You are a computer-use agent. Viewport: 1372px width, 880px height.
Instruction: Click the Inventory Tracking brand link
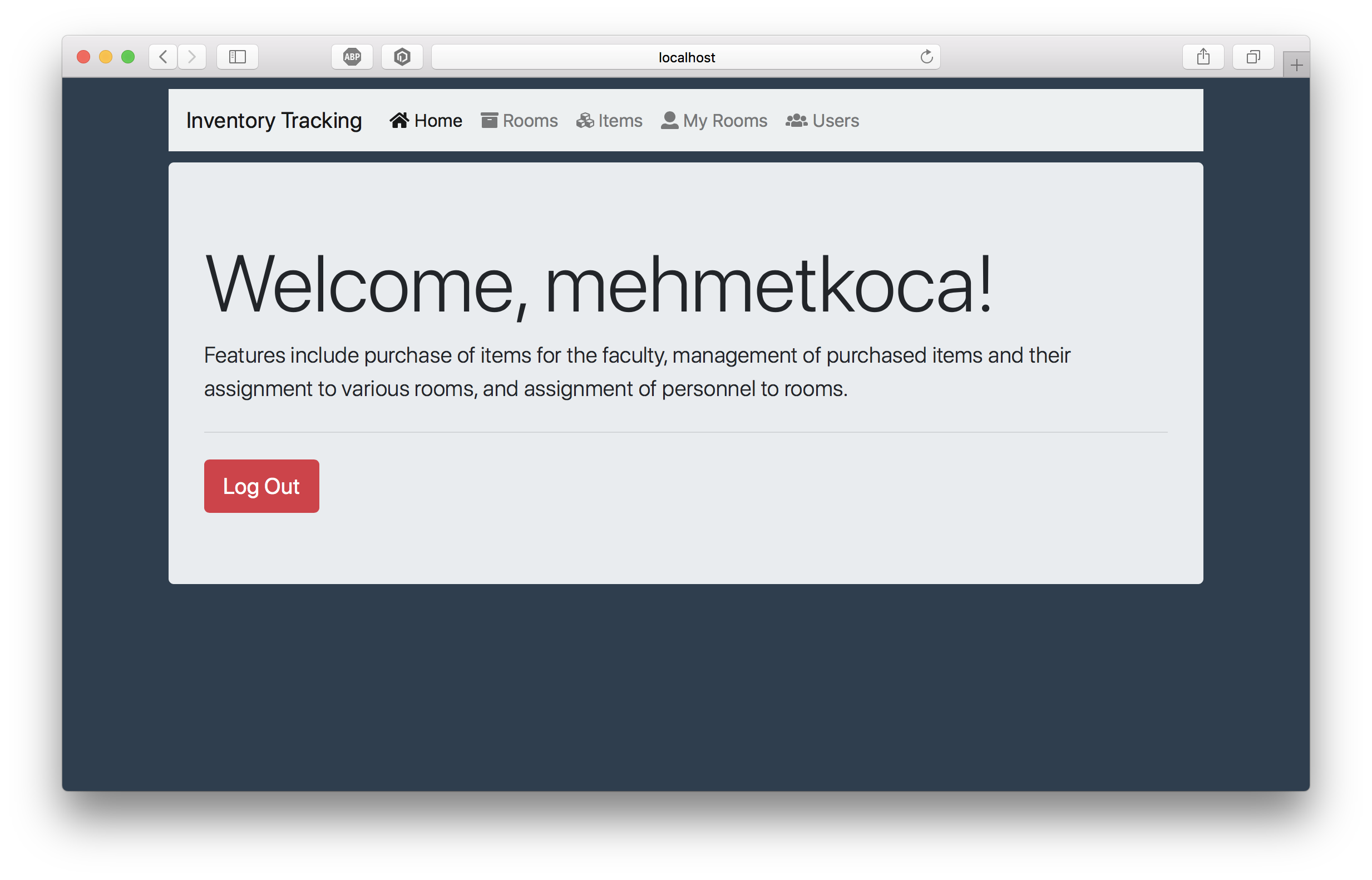pyautogui.click(x=274, y=121)
